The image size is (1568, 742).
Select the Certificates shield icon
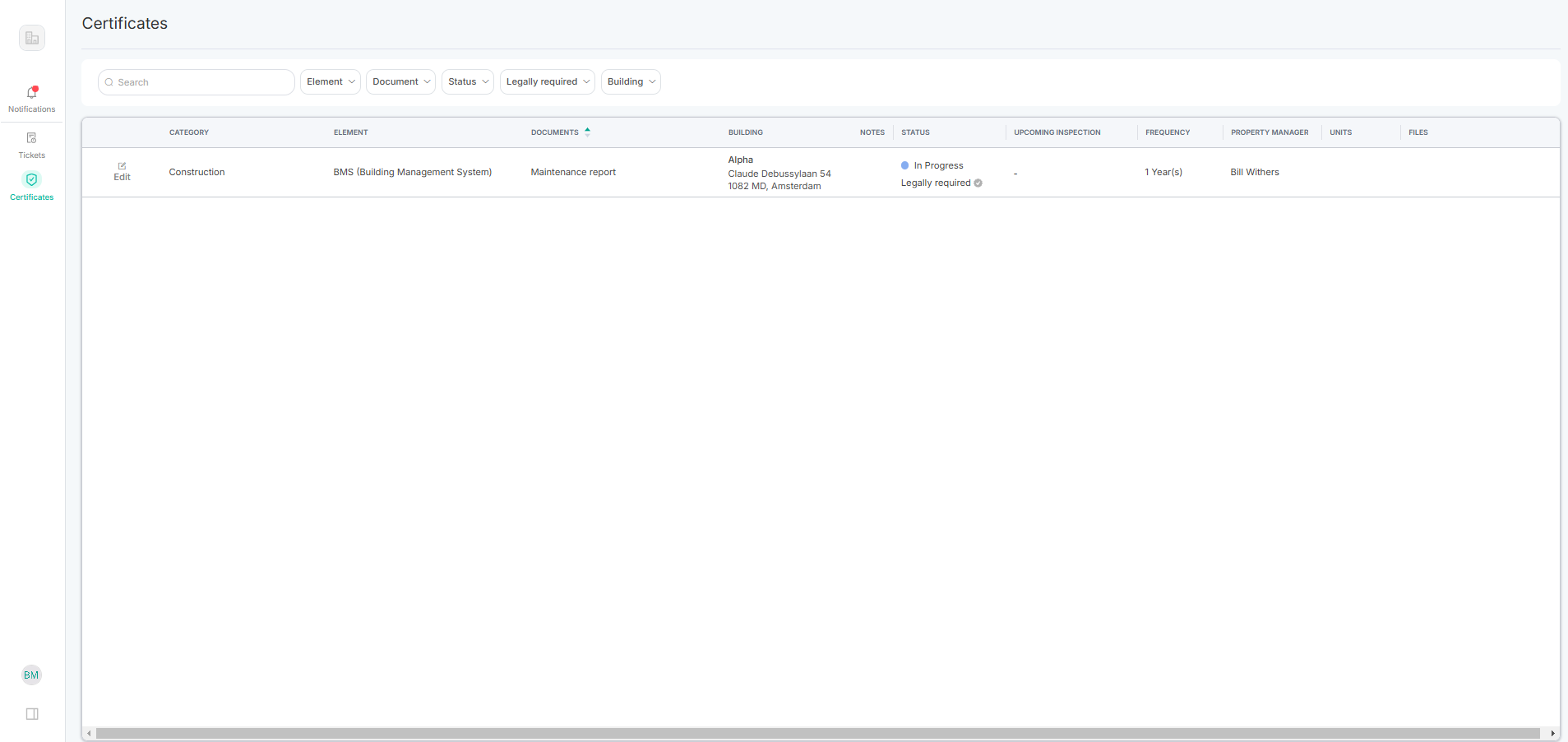coord(32,179)
